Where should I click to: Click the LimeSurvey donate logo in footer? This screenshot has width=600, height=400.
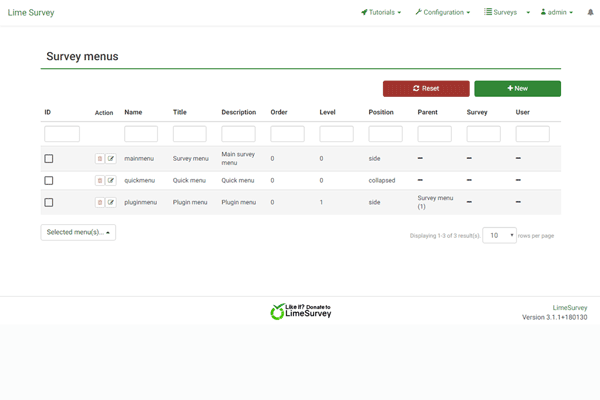[300, 312]
